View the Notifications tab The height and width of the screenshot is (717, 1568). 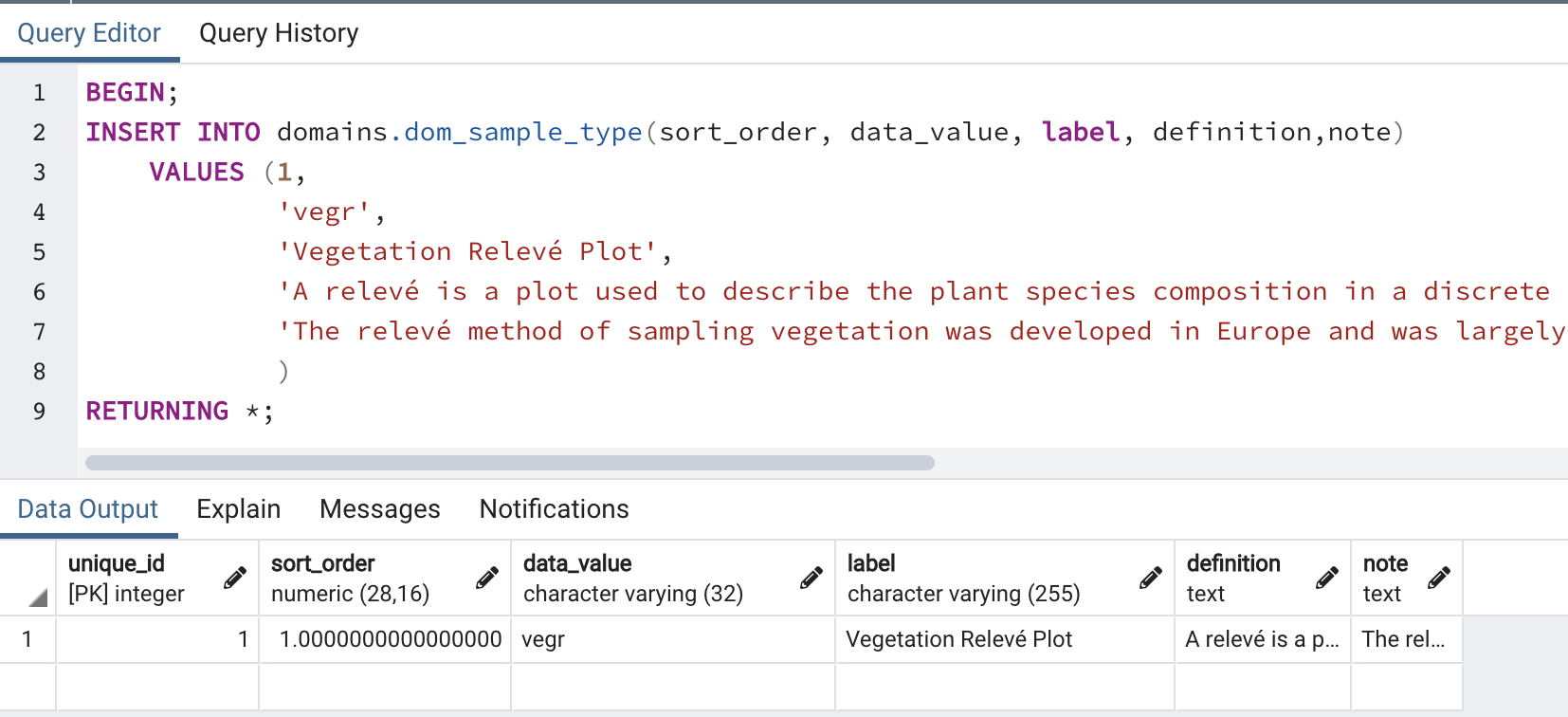554,509
